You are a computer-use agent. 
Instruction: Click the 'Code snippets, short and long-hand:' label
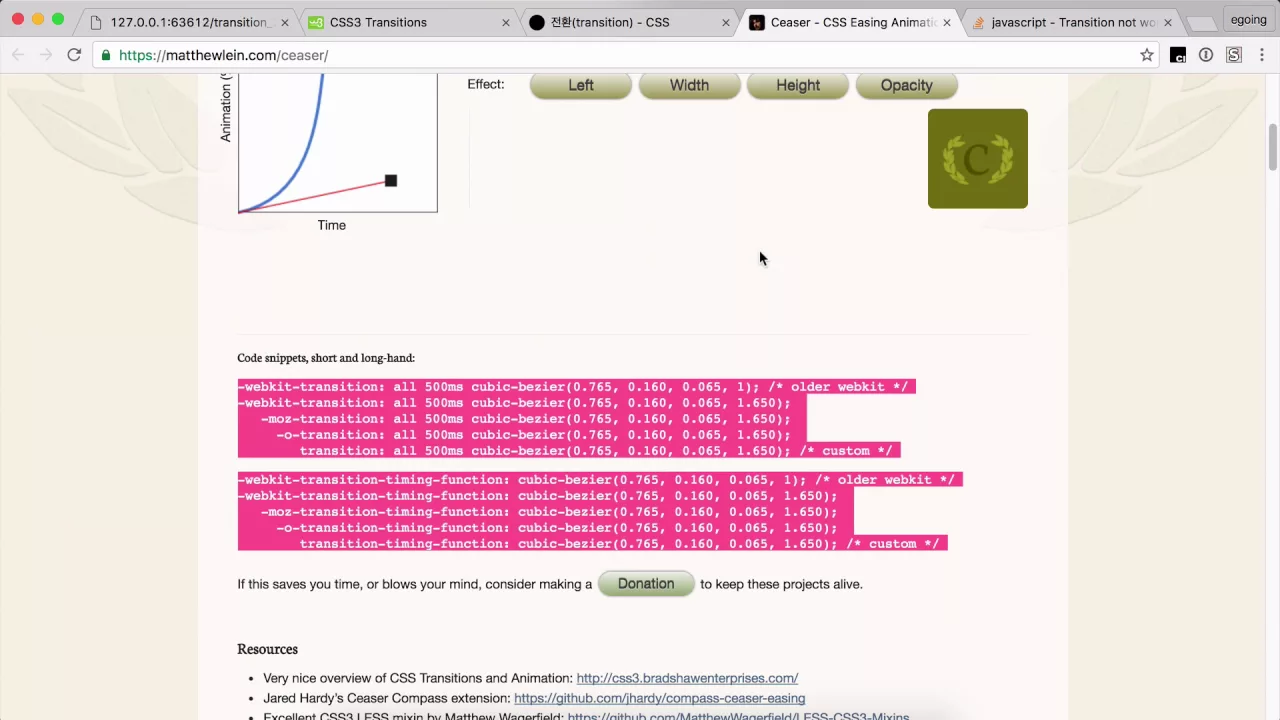point(326,358)
